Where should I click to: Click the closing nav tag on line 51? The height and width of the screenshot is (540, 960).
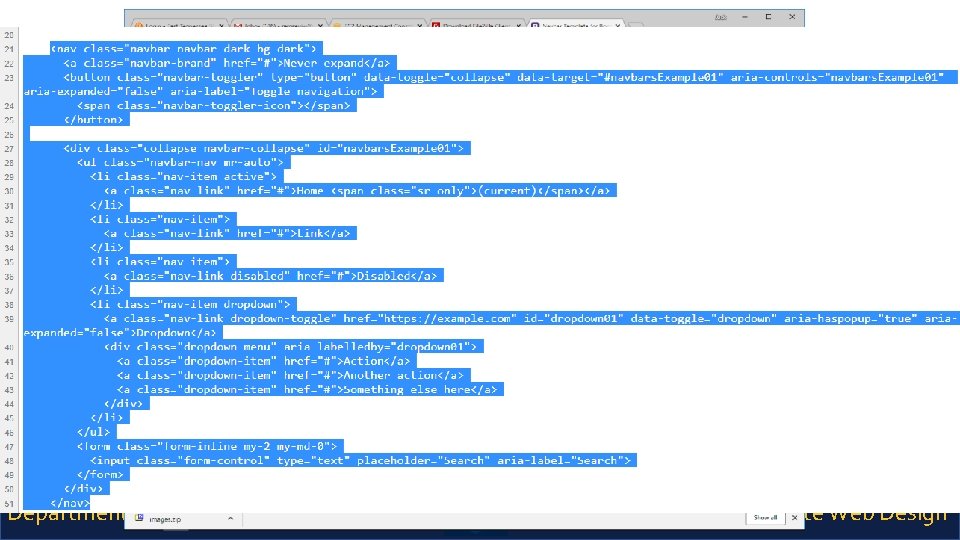pos(70,503)
